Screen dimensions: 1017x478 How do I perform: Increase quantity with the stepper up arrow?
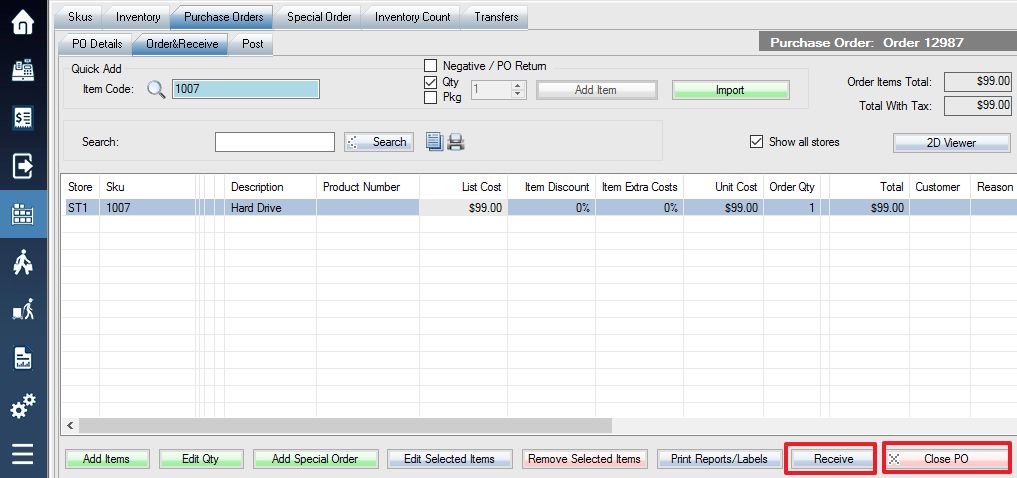(517, 86)
